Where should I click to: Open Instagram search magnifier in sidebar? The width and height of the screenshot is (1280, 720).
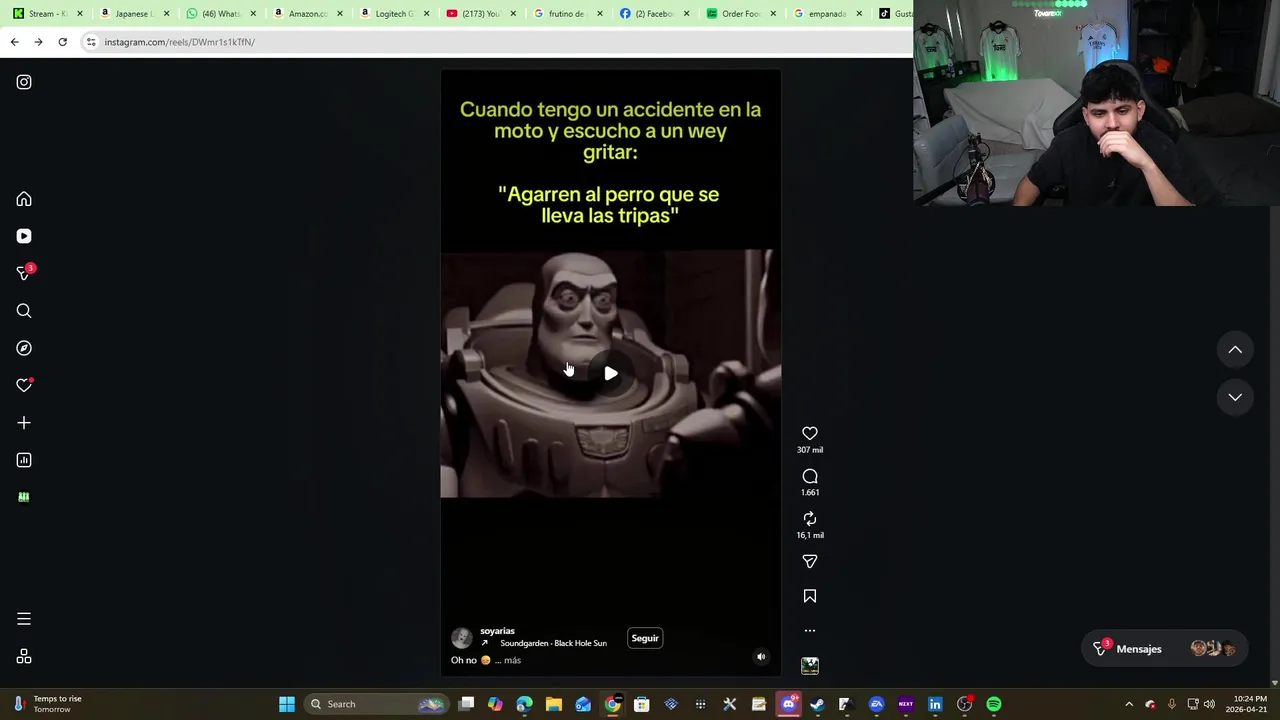pyautogui.click(x=24, y=311)
